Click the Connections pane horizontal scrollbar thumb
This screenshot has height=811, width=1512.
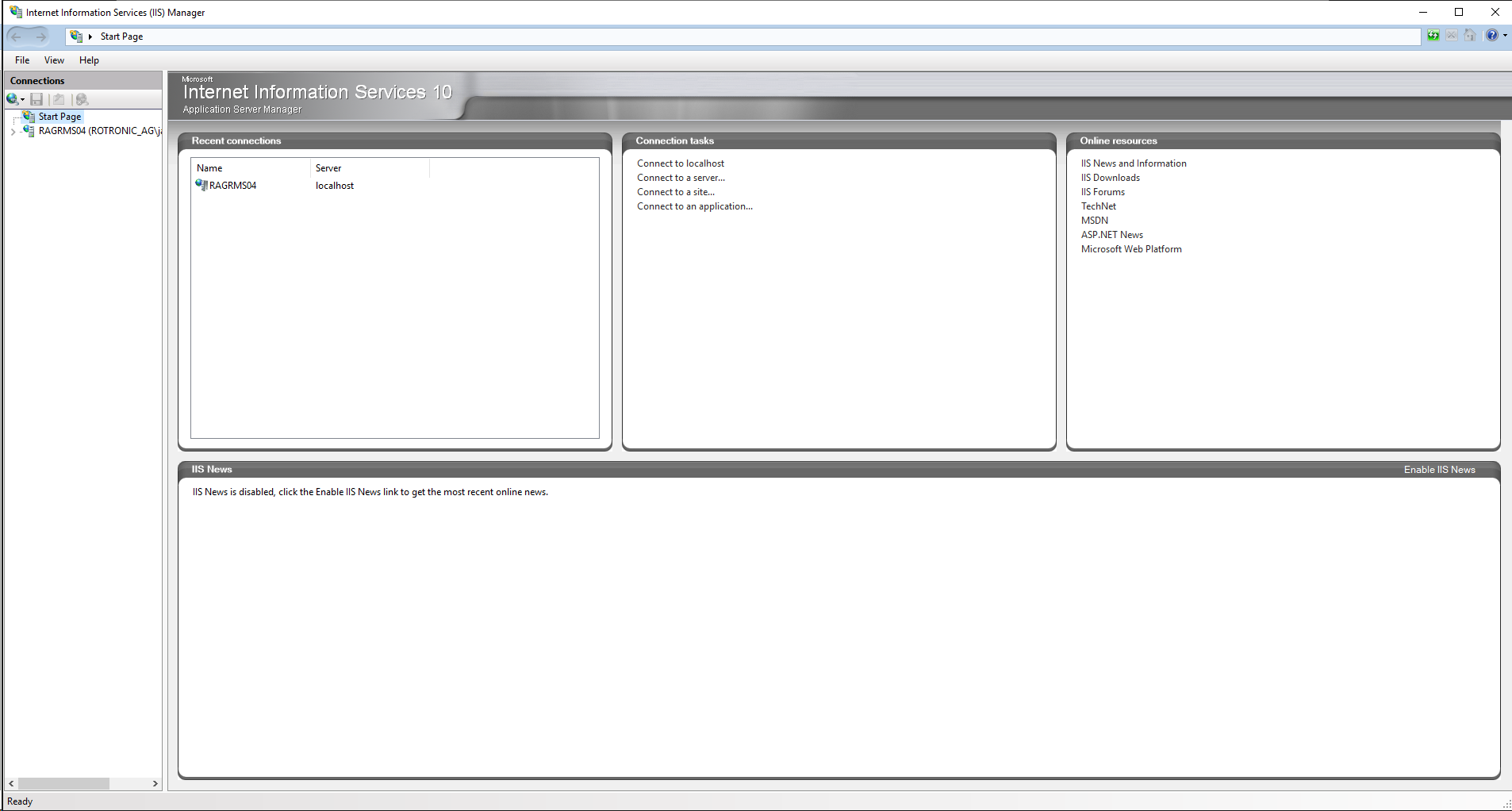click(63, 783)
